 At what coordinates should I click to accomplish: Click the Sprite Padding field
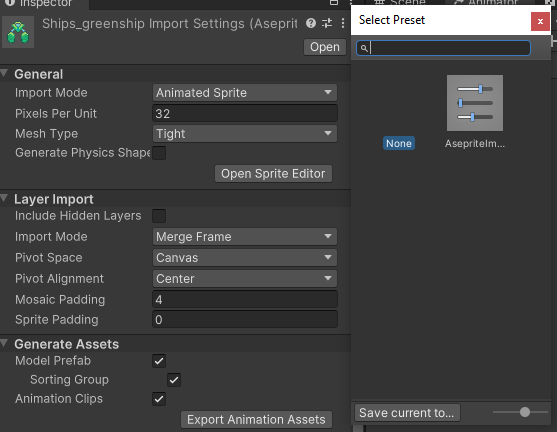pos(245,320)
